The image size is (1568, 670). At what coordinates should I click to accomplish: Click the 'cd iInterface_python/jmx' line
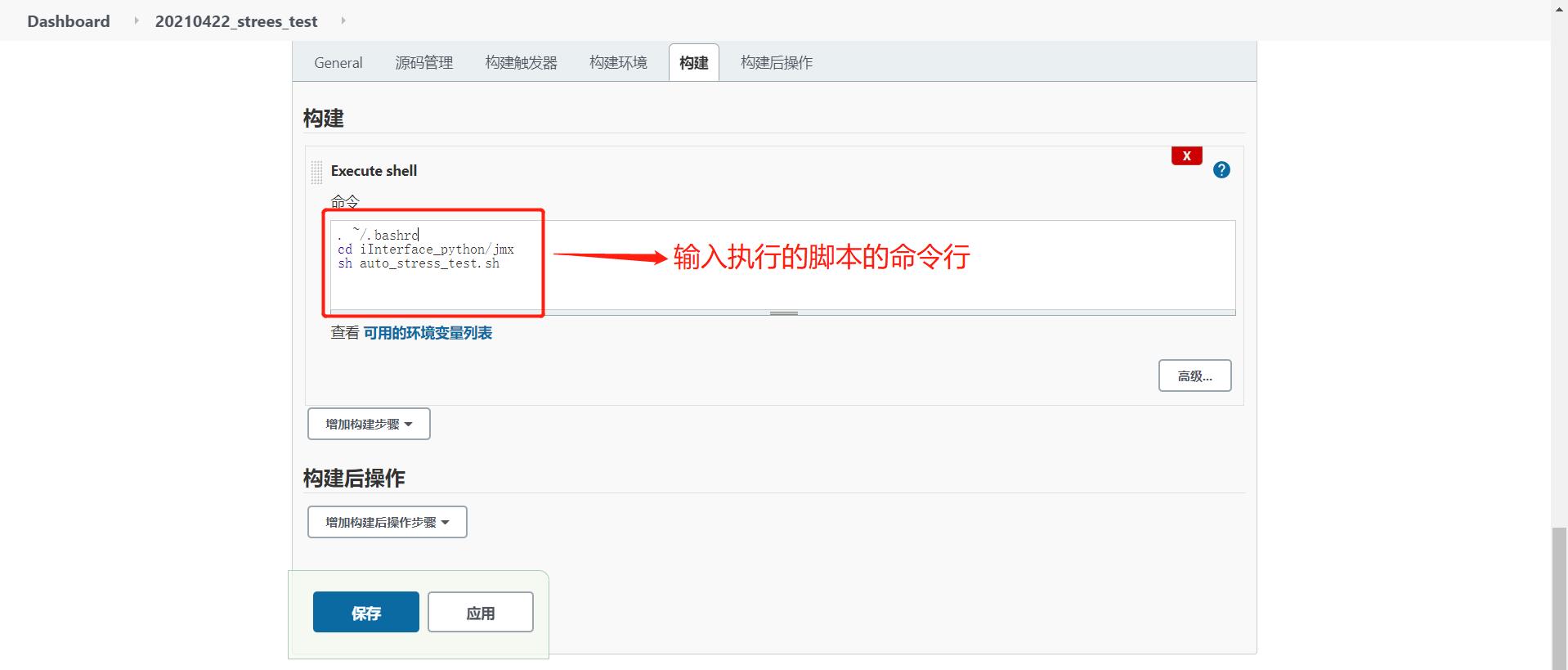point(426,250)
